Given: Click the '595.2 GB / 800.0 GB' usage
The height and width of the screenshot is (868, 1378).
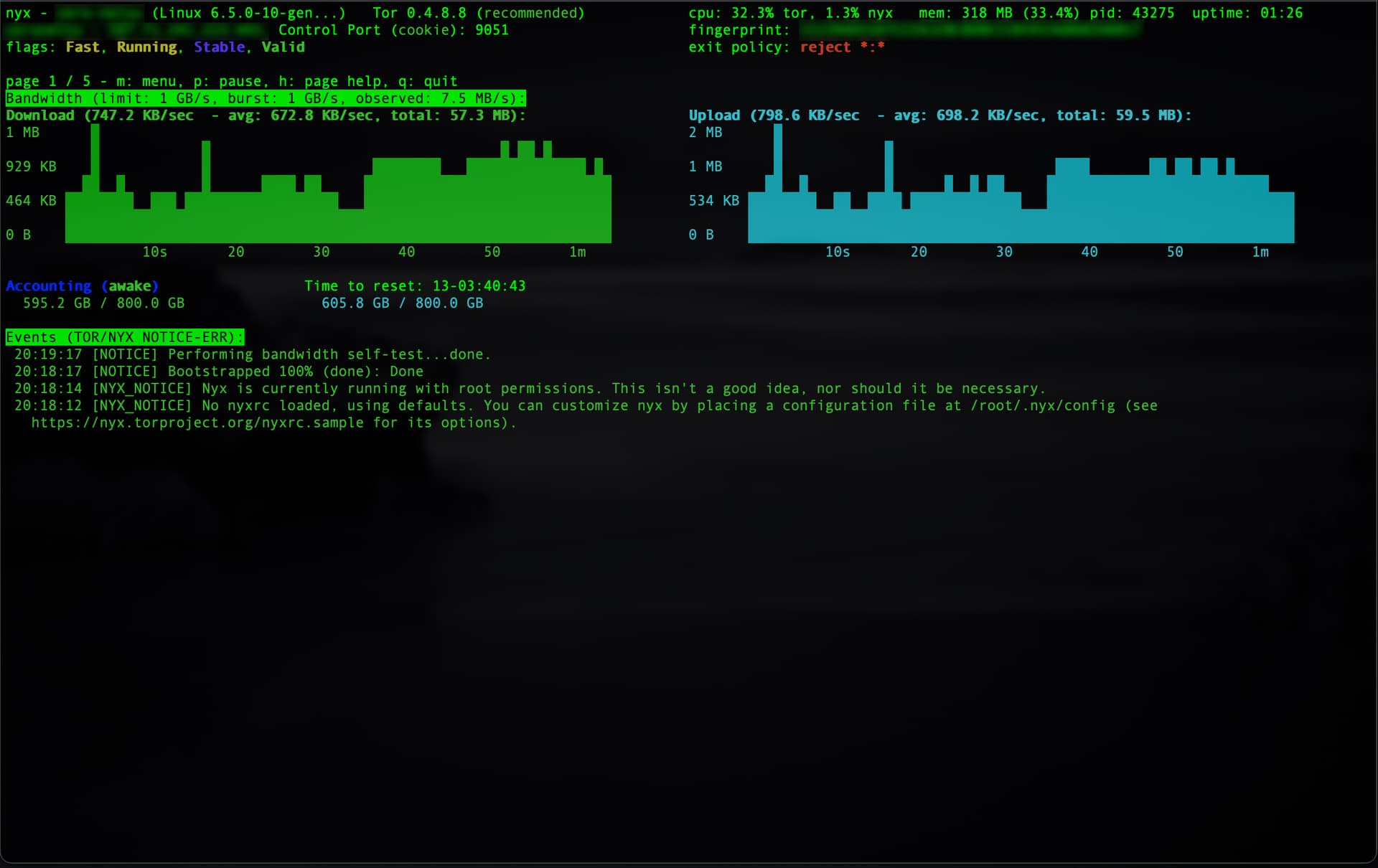Looking at the screenshot, I should 103,303.
